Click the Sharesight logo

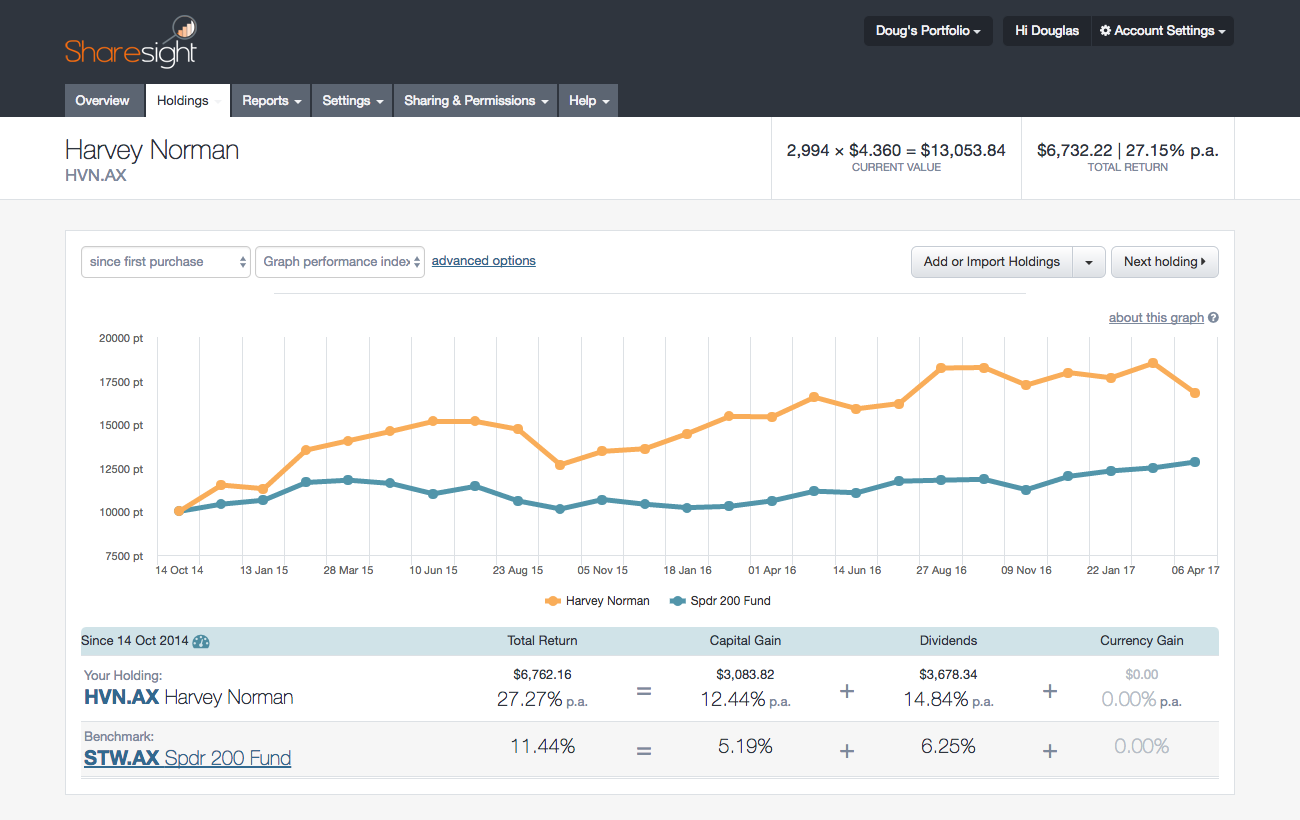131,42
